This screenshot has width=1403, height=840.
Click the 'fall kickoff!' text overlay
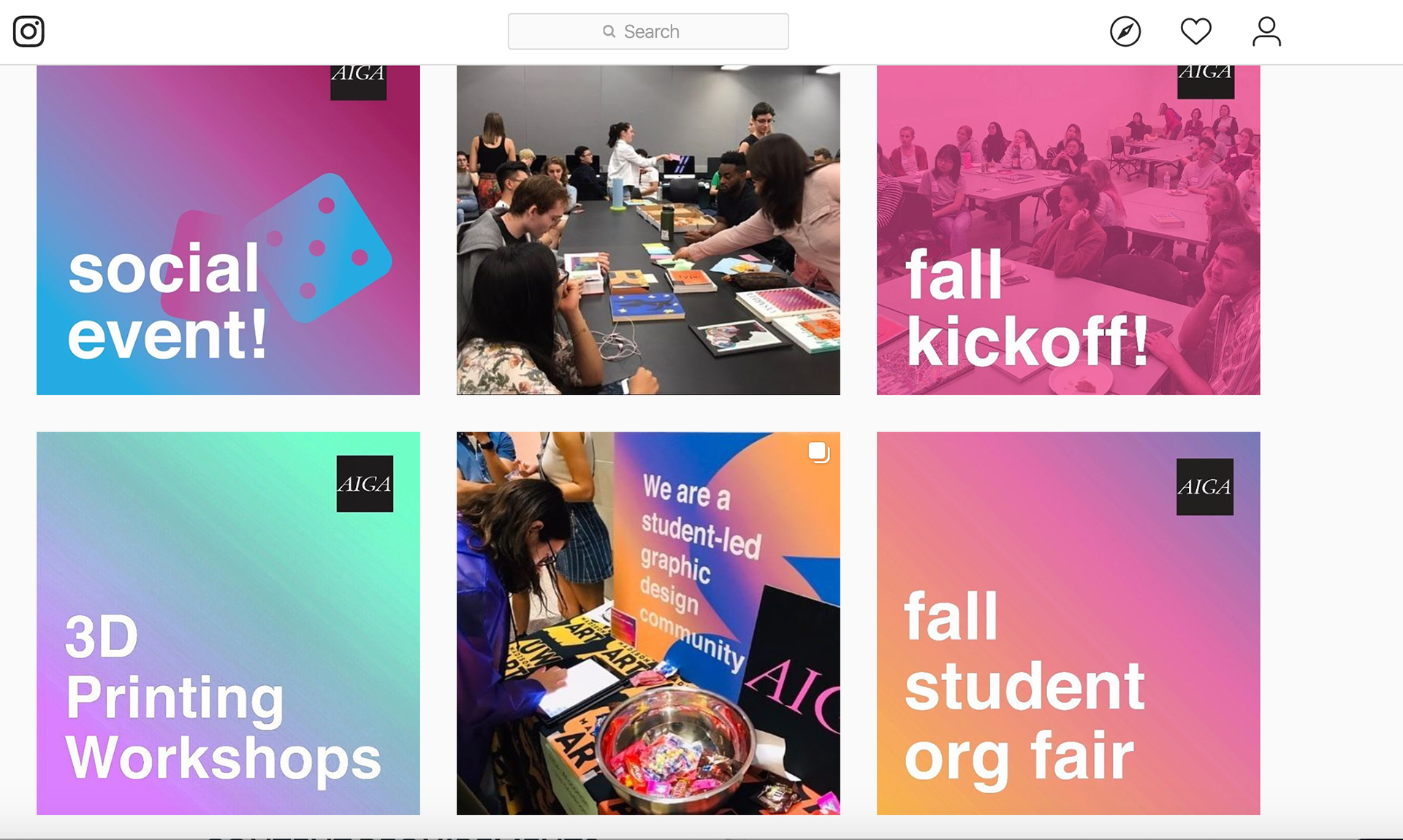1027,307
